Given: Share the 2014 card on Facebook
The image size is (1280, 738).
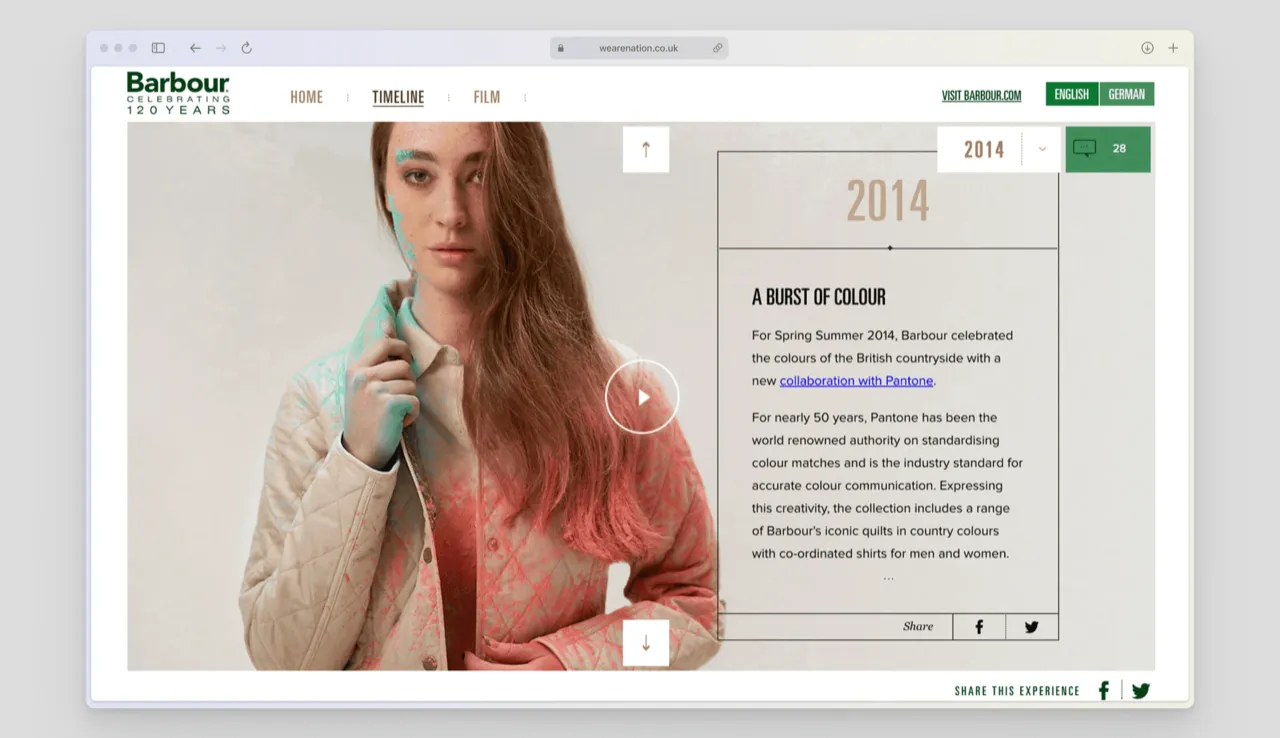Looking at the screenshot, I should click(x=978, y=626).
